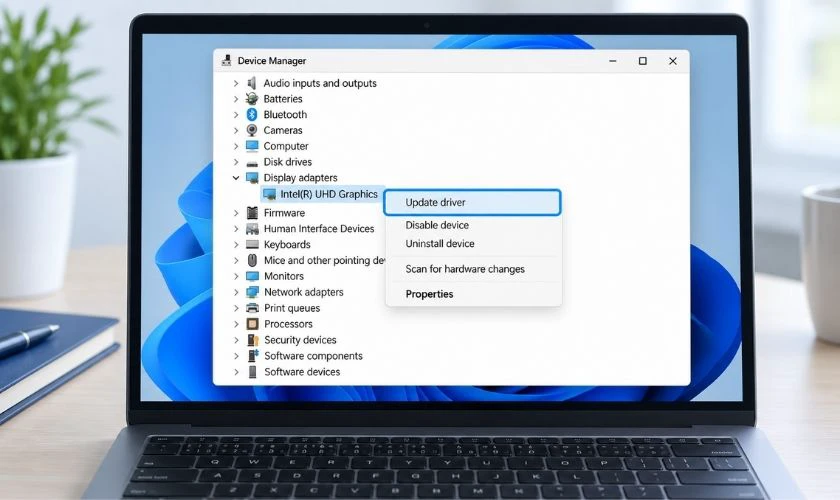Click the Batteries category icon
Screen dimensions: 840x500
click(252, 99)
